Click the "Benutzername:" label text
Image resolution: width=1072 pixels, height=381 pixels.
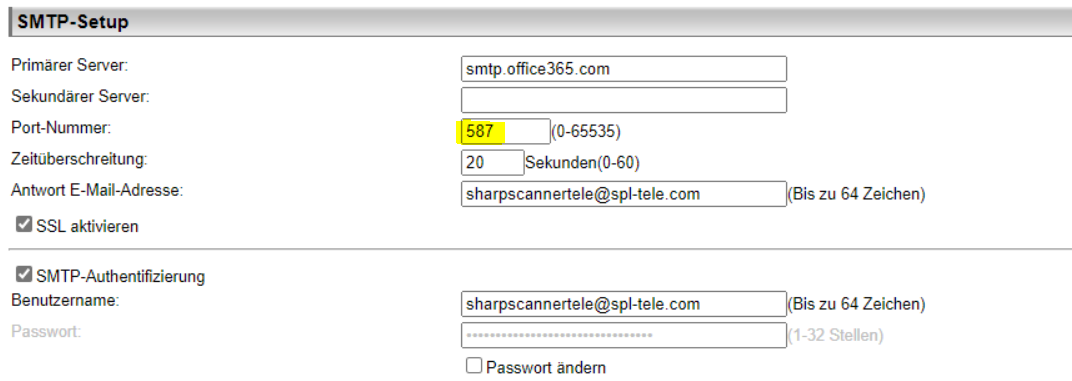(x=66, y=300)
